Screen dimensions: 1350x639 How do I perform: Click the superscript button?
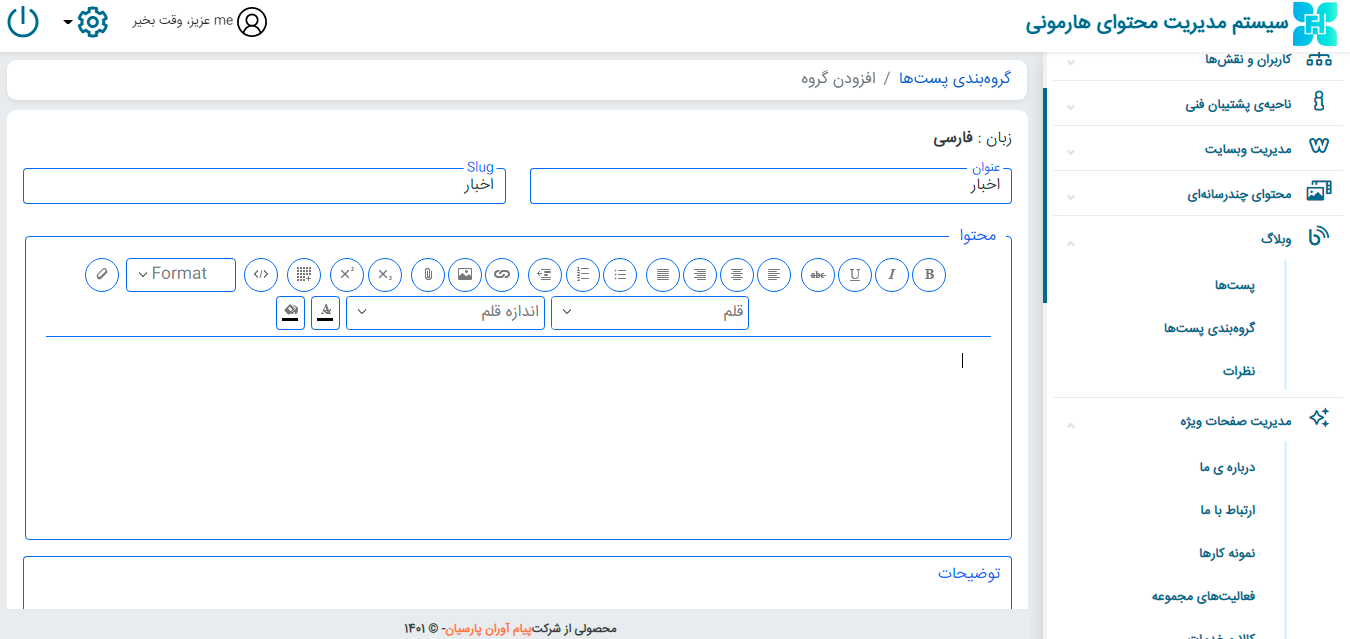tap(347, 274)
